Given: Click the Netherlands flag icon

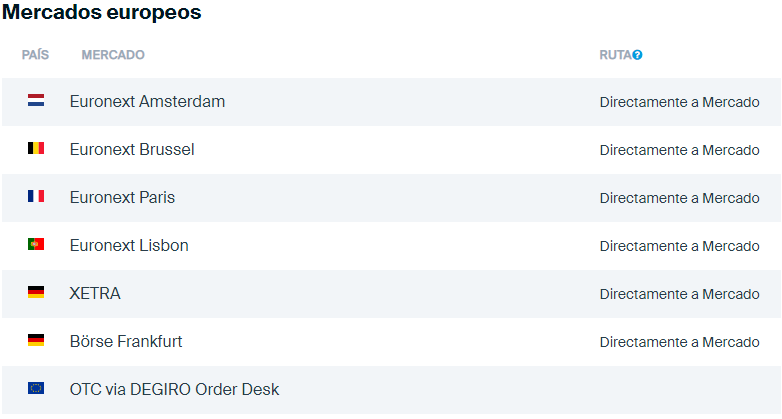Looking at the screenshot, I should (x=36, y=101).
